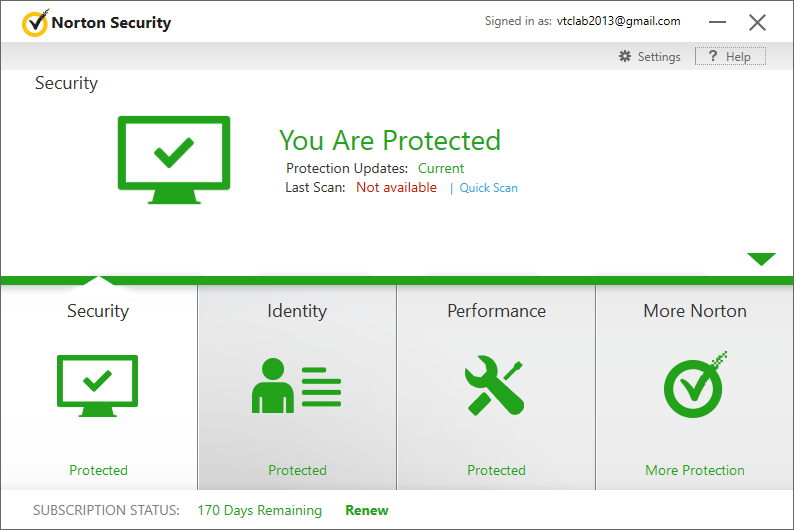Image resolution: width=794 pixels, height=530 pixels.
Task: Click the More Norton checkmark circle icon
Action: [x=694, y=385]
